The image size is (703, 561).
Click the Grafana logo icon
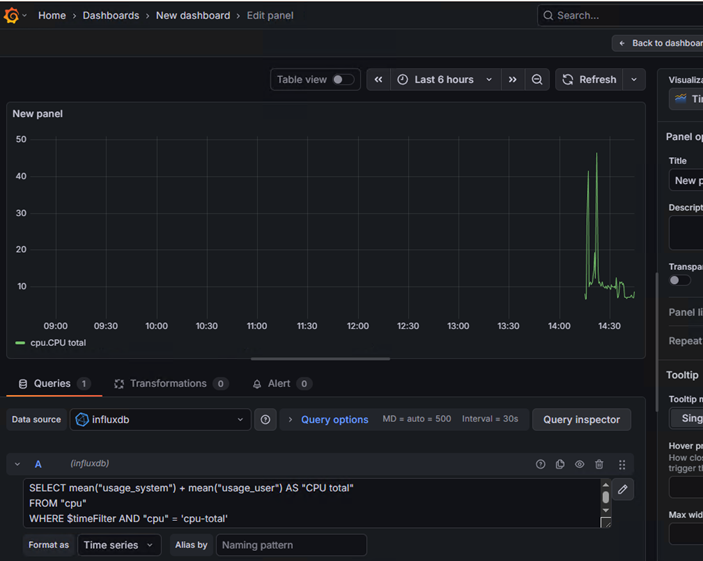click(12, 15)
